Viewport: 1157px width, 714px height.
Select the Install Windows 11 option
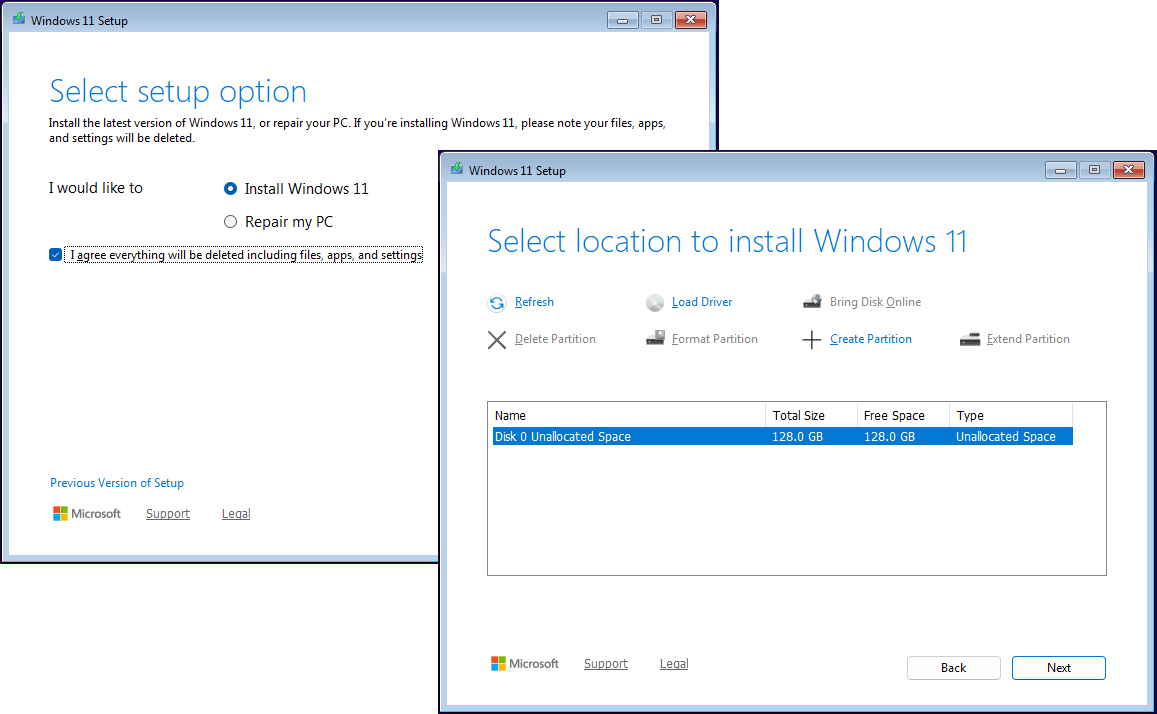[x=230, y=188]
